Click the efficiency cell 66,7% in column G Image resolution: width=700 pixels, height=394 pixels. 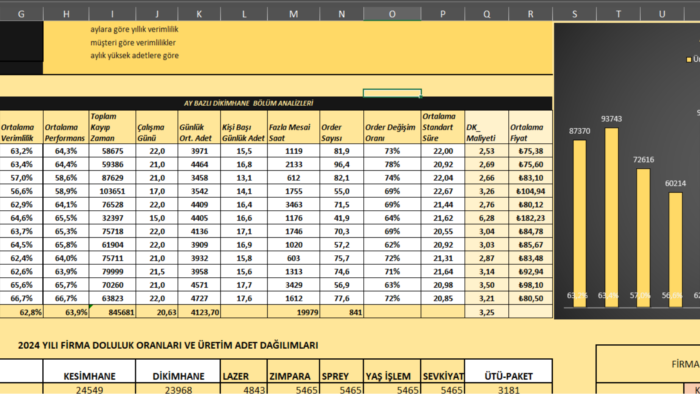[21, 298]
